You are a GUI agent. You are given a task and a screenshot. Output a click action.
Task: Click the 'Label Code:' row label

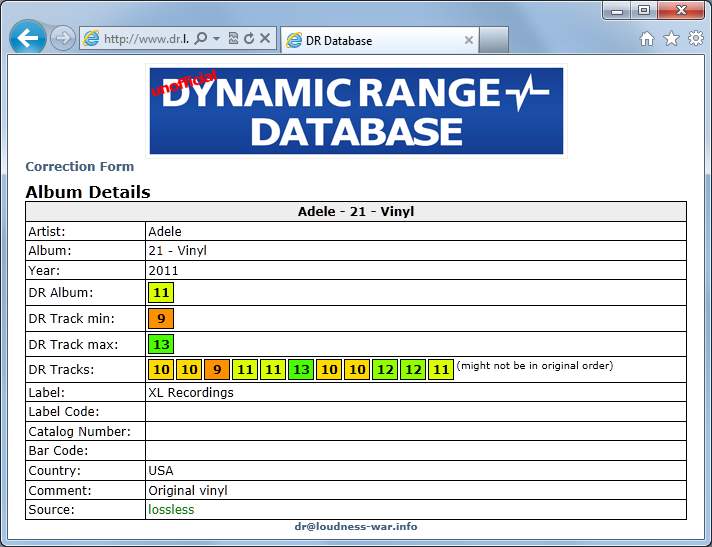64,412
